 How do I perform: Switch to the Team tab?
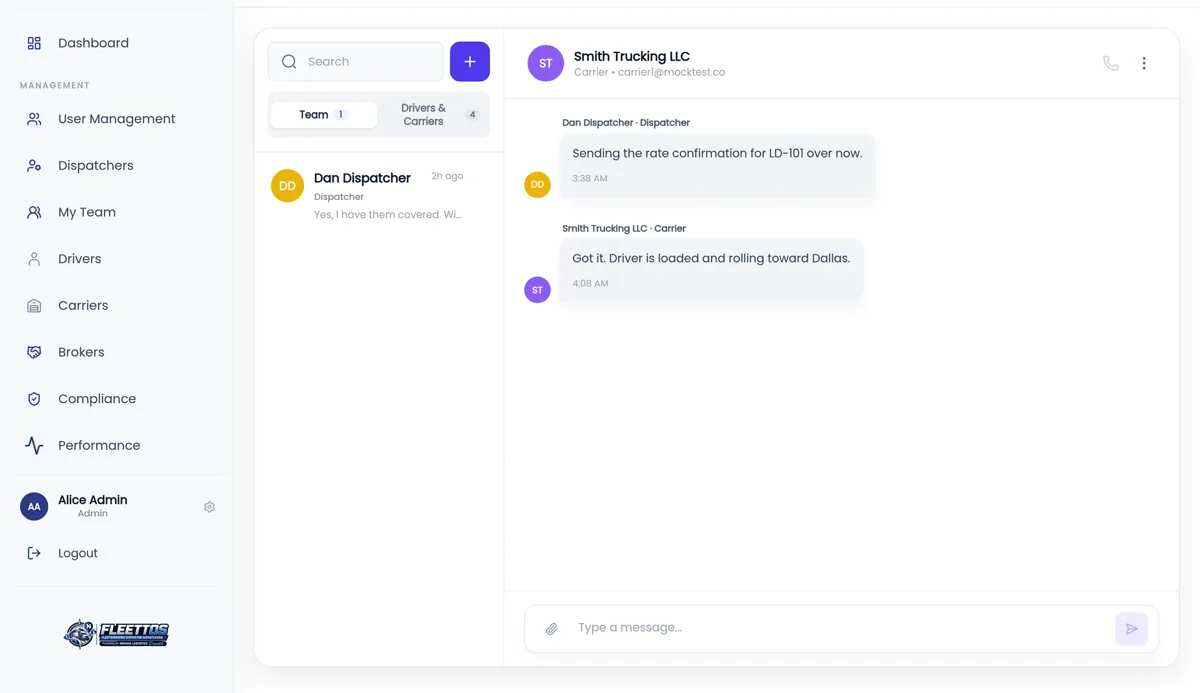pos(324,115)
